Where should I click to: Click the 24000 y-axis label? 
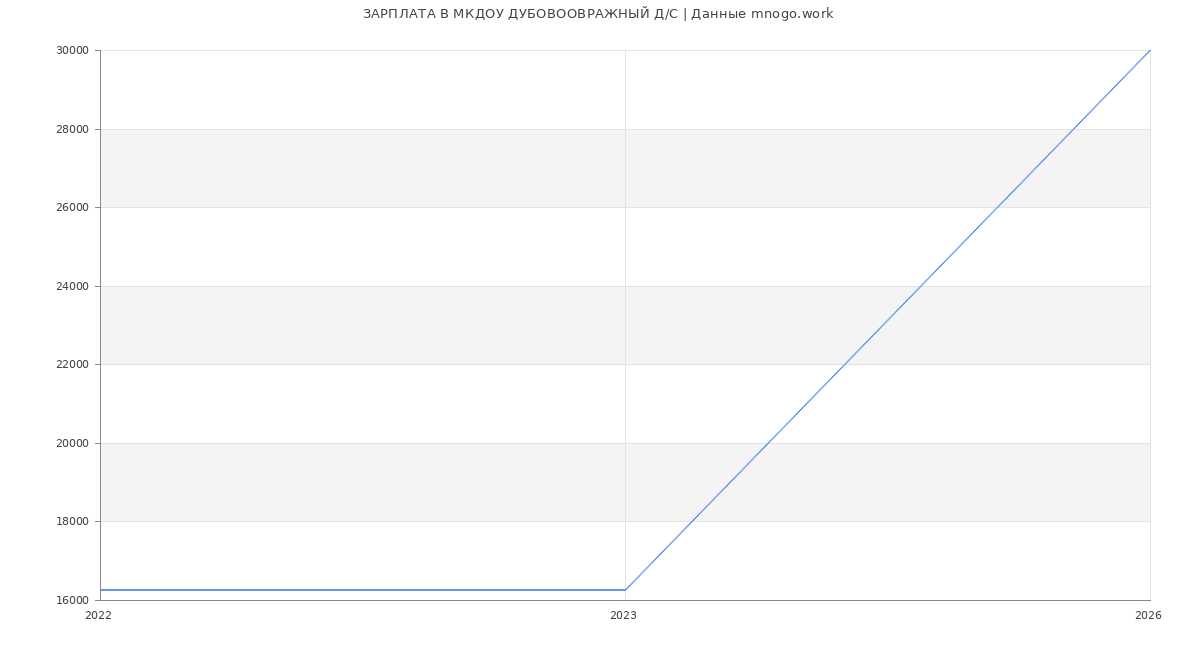74,286
